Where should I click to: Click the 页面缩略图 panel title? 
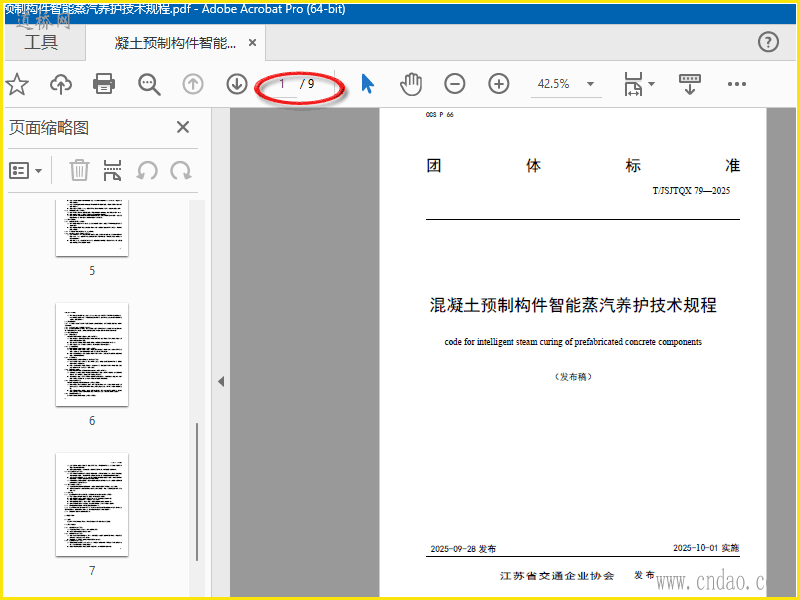[x=49, y=128]
